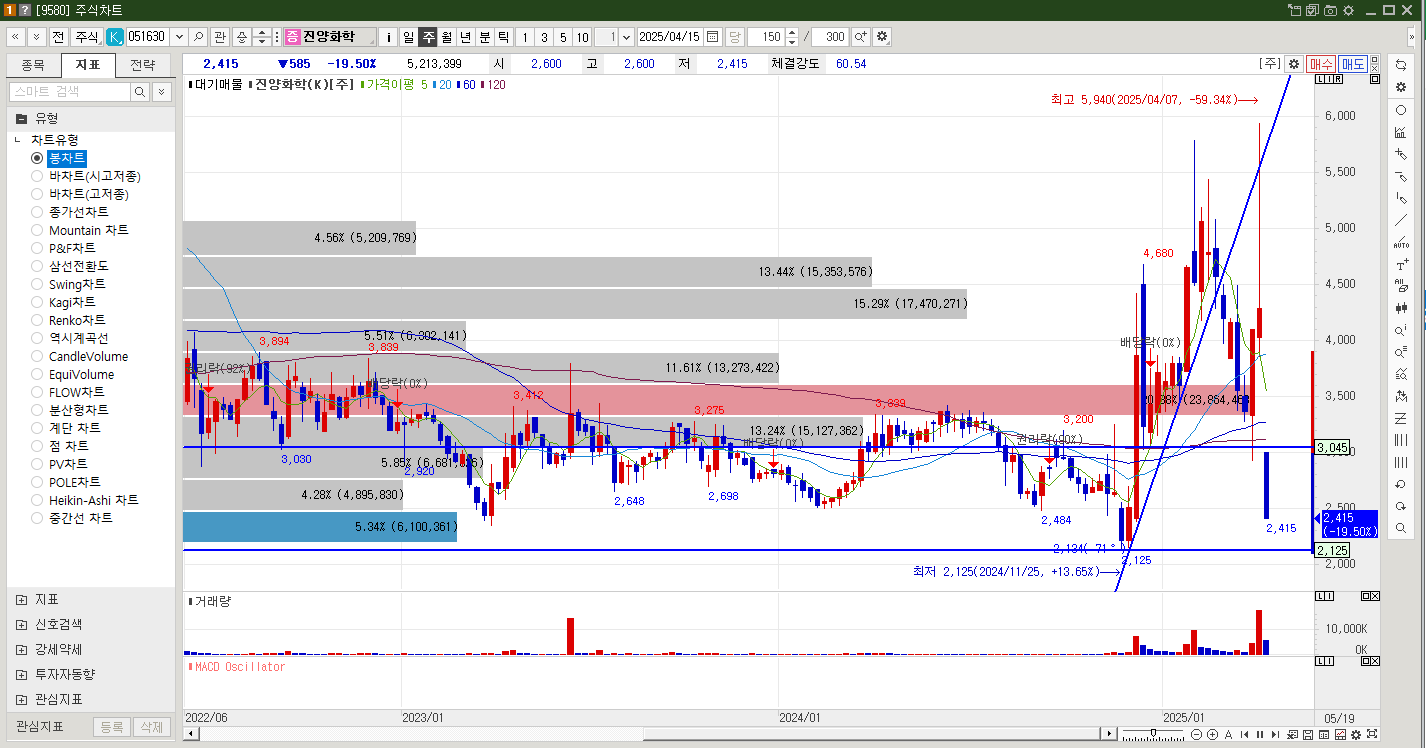The width and height of the screenshot is (1426, 748).
Task: Select 봉차트 chart type
Action: pyautogui.click(x=66, y=158)
